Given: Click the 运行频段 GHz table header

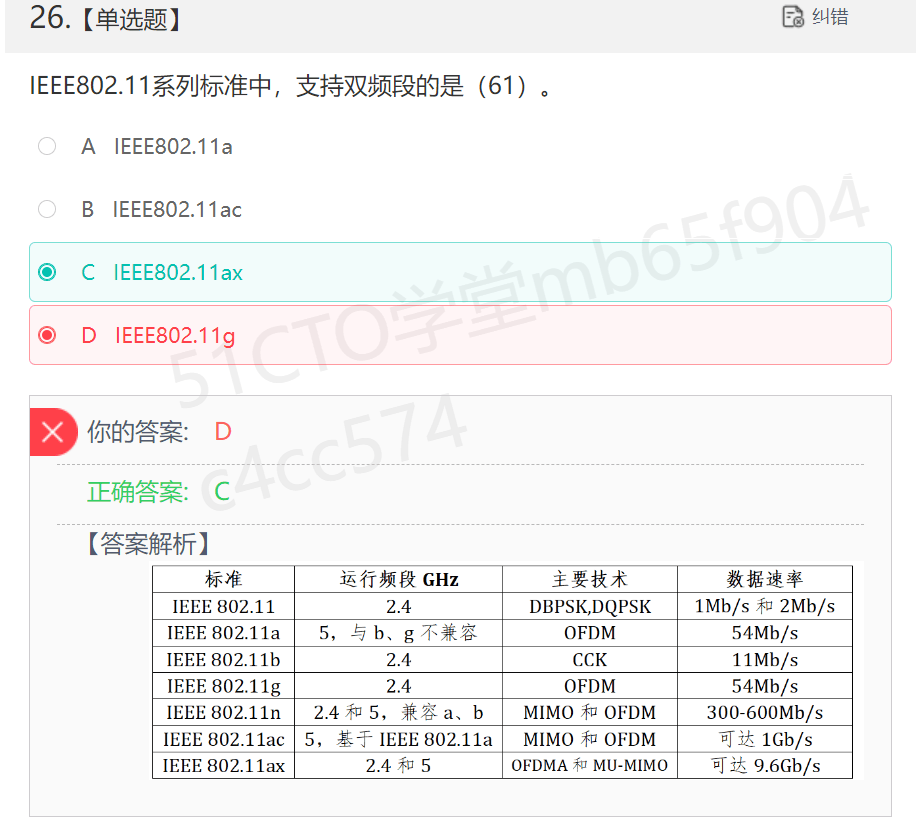Looking at the screenshot, I should (399, 579).
